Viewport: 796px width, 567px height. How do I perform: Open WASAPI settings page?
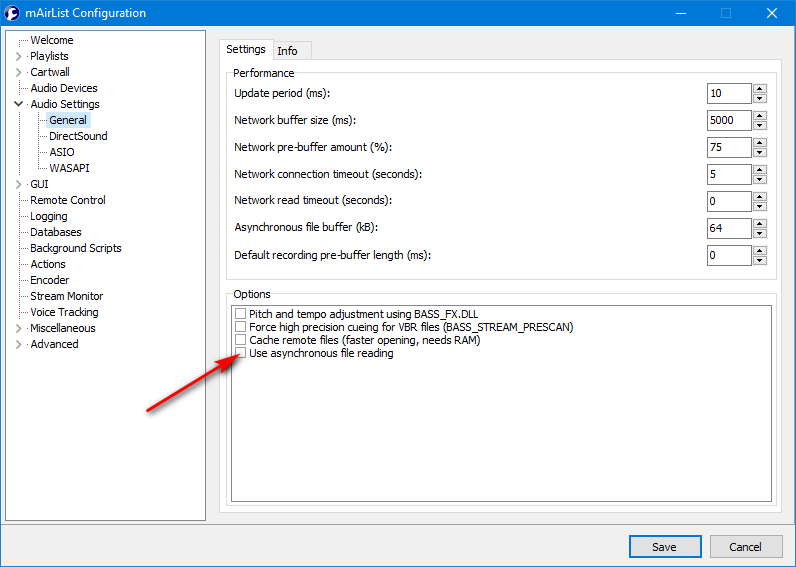pos(70,168)
